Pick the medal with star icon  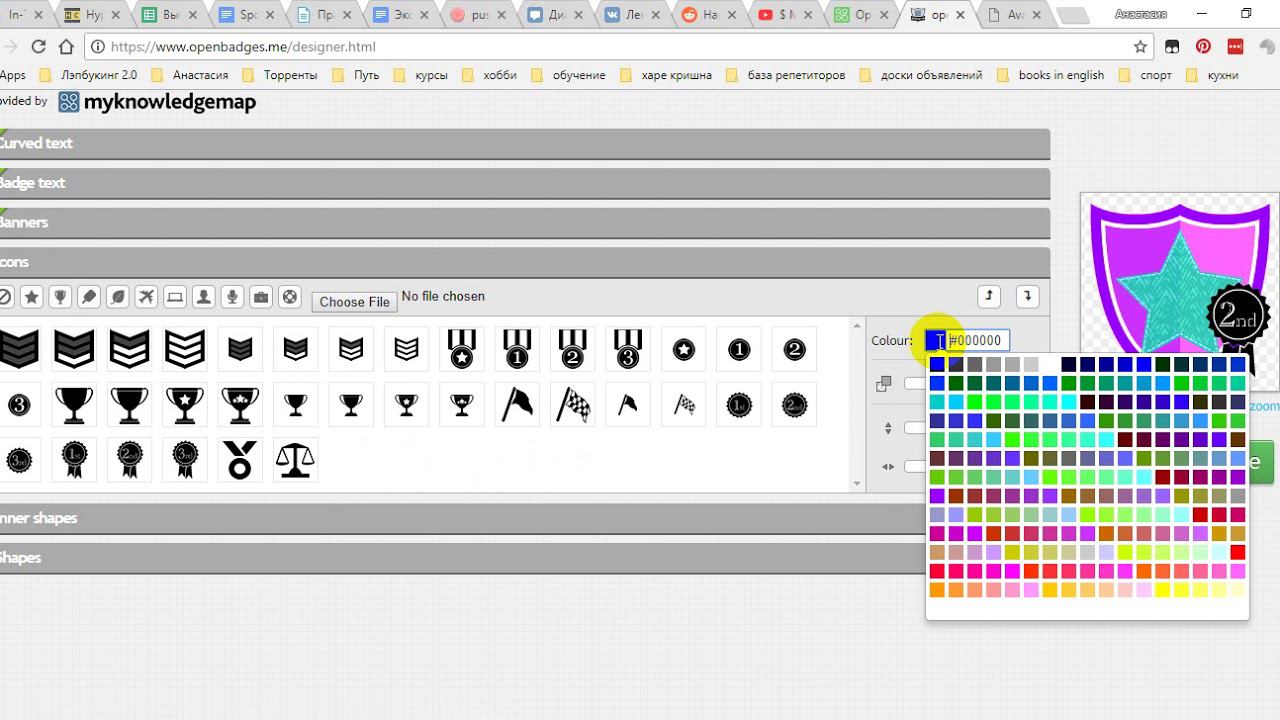coord(461,349)
